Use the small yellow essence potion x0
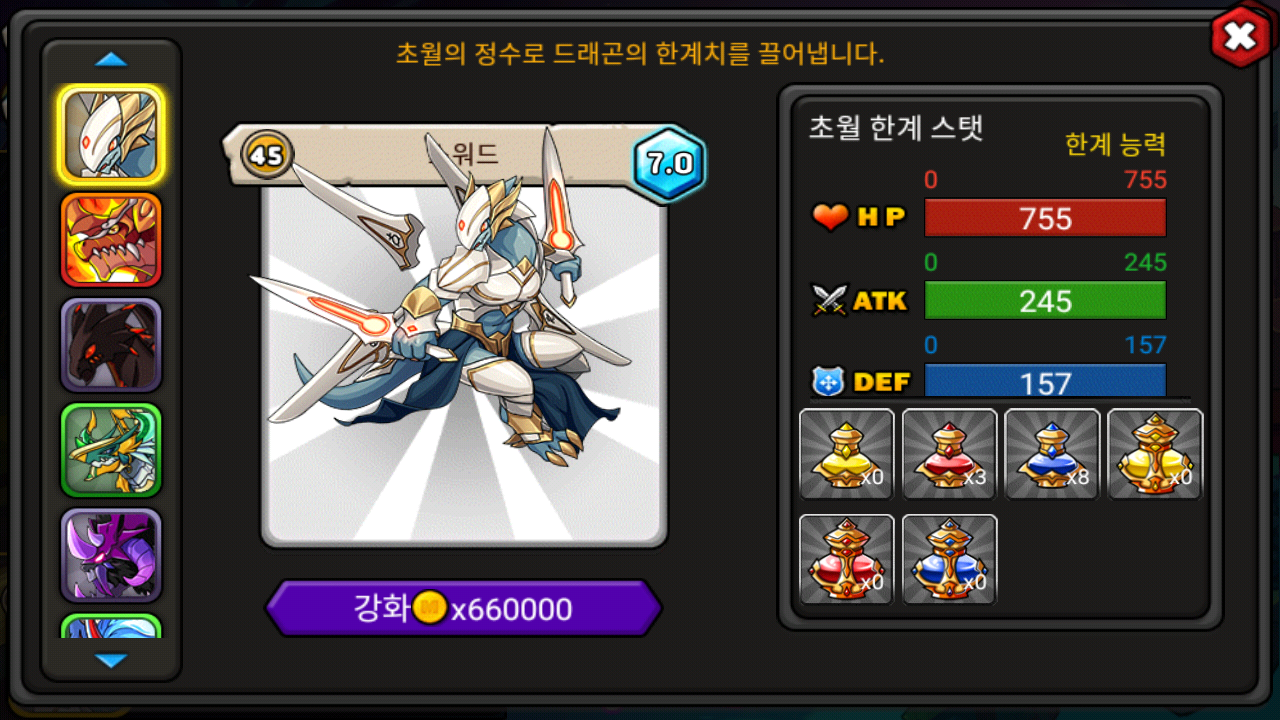 (847, 454)
